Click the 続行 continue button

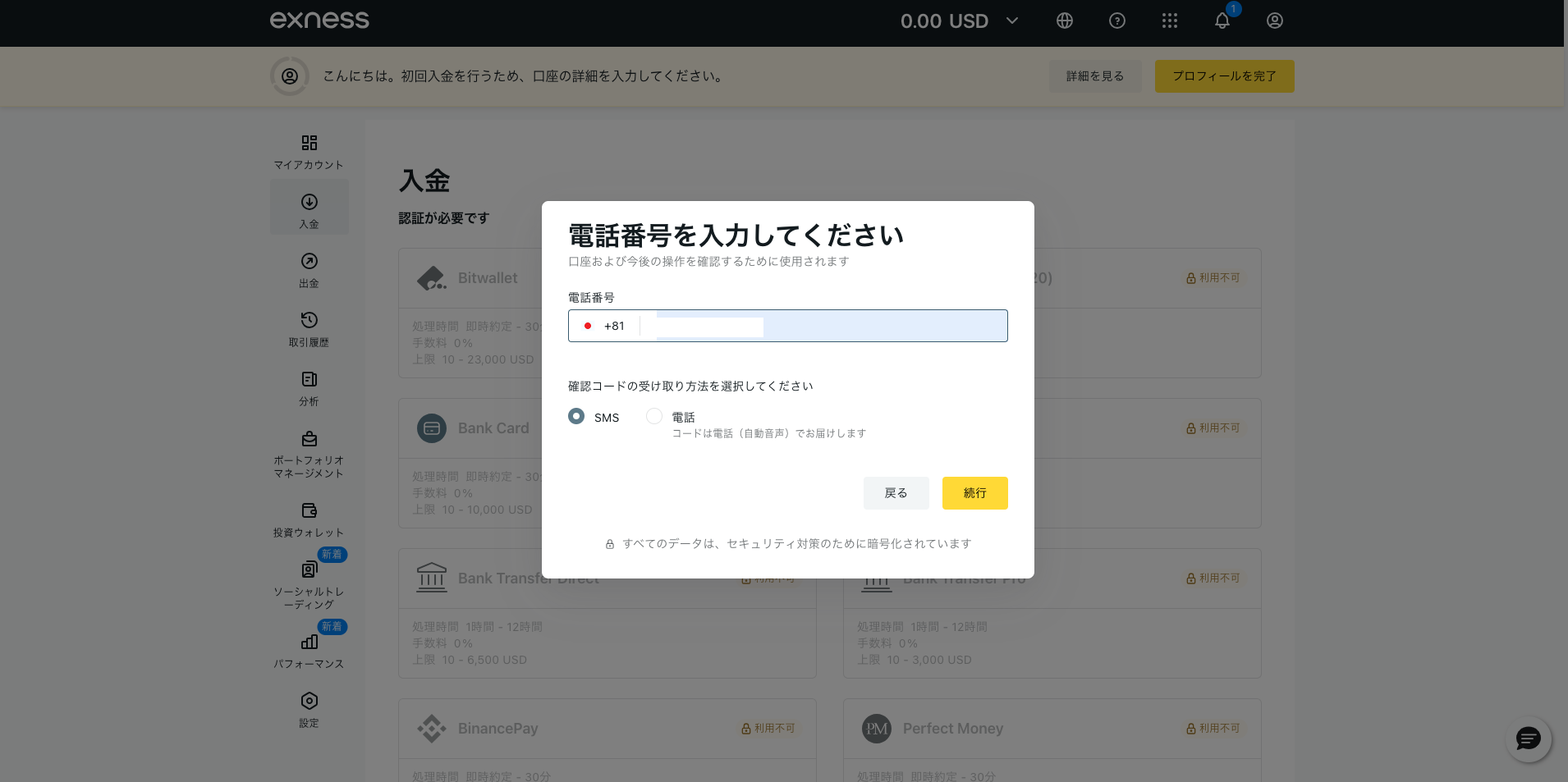[x=974, y=493]
